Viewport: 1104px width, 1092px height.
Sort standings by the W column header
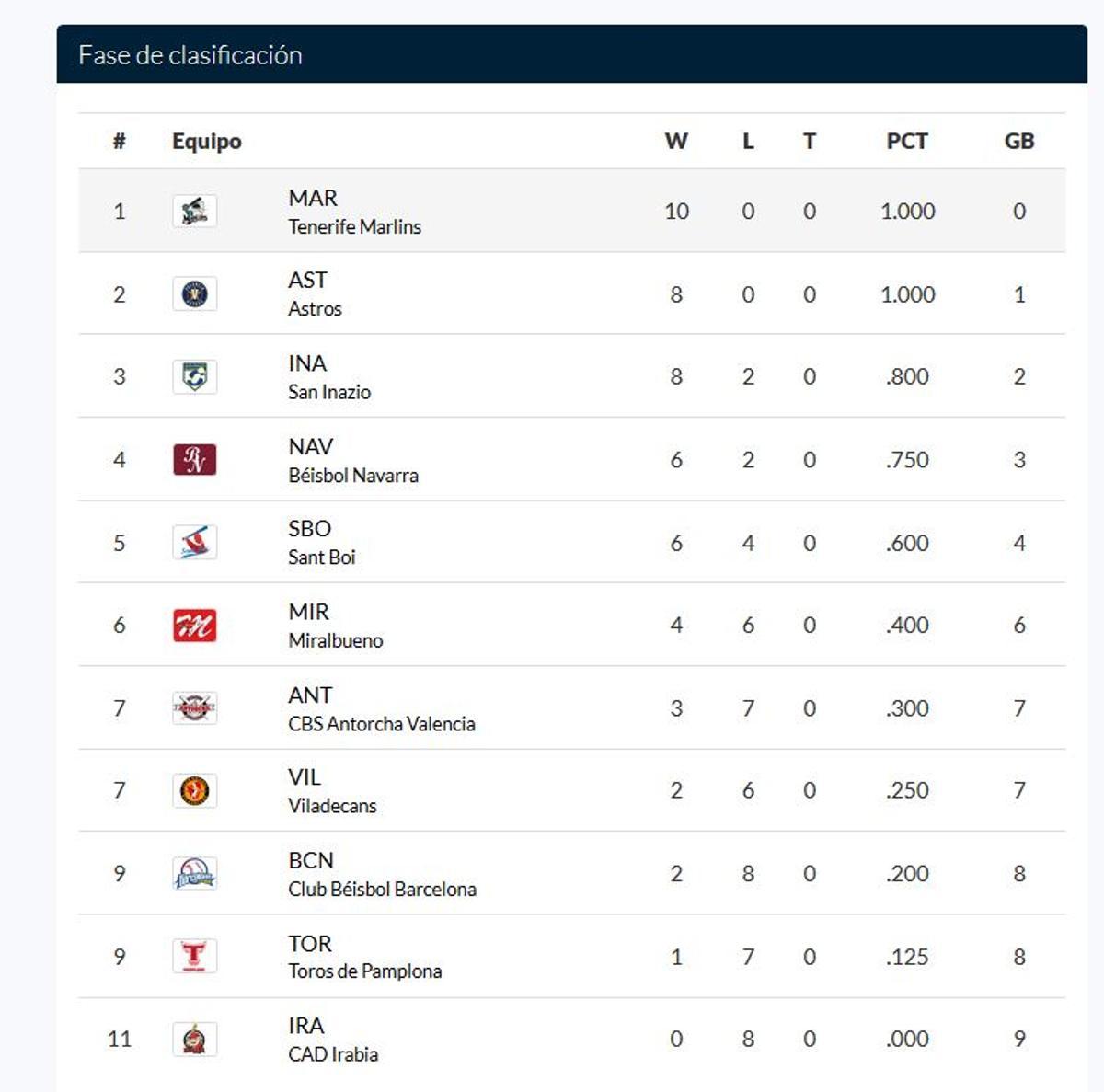coord(676,142)
